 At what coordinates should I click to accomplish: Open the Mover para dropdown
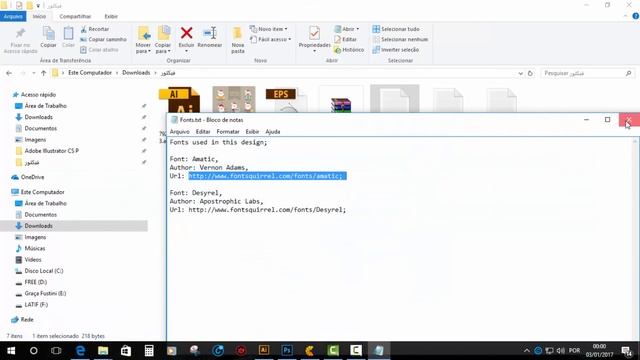(x=143, y=48)
